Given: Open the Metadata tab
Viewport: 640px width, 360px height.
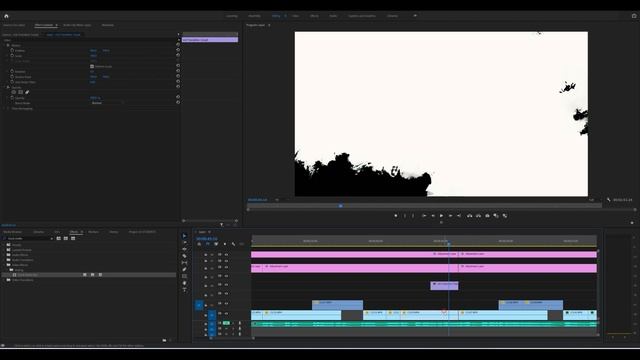Looking at the screenshot, I should (108, 25).
